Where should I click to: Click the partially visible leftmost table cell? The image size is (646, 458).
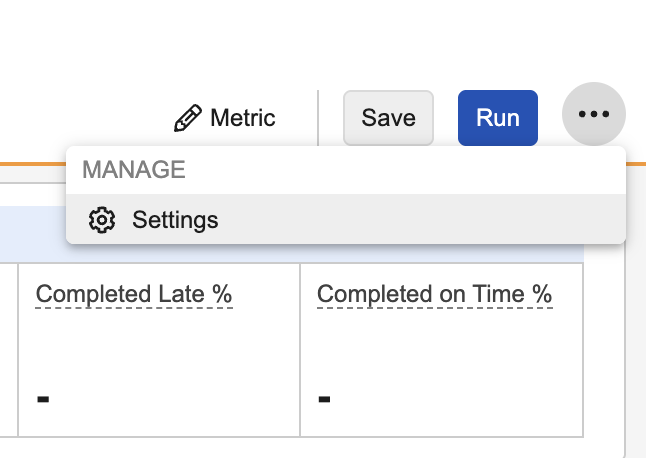click(x=8, y=350)
